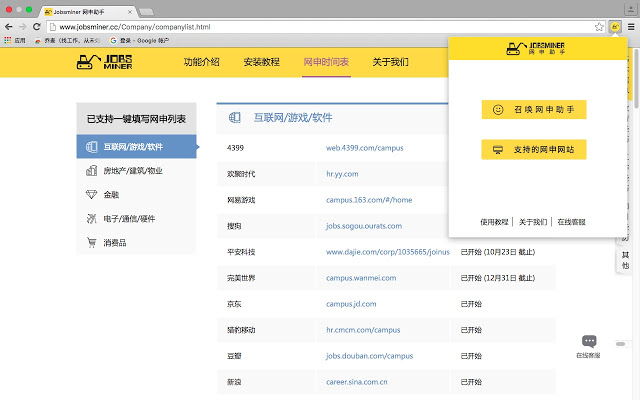Open the 关于我们 nav item

[x=391, y=62]
